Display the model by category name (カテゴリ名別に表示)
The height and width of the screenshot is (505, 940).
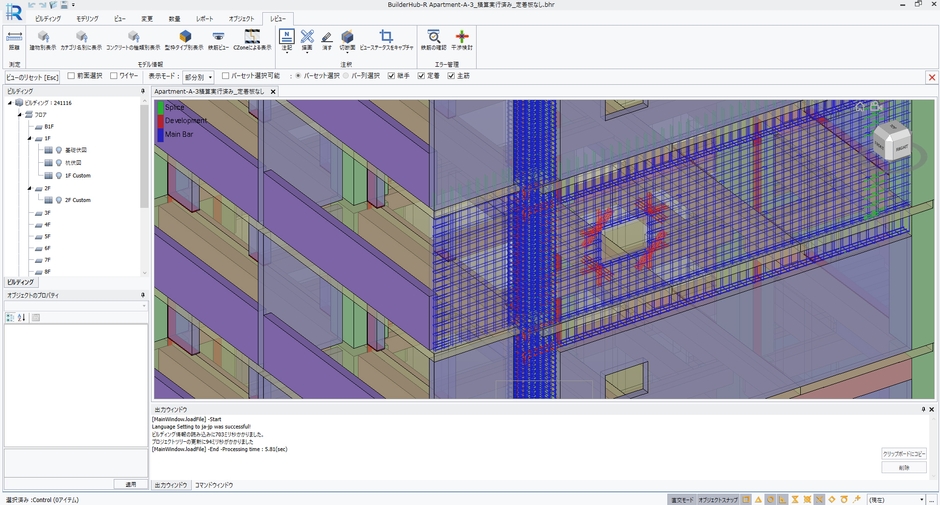coord(81,40)
